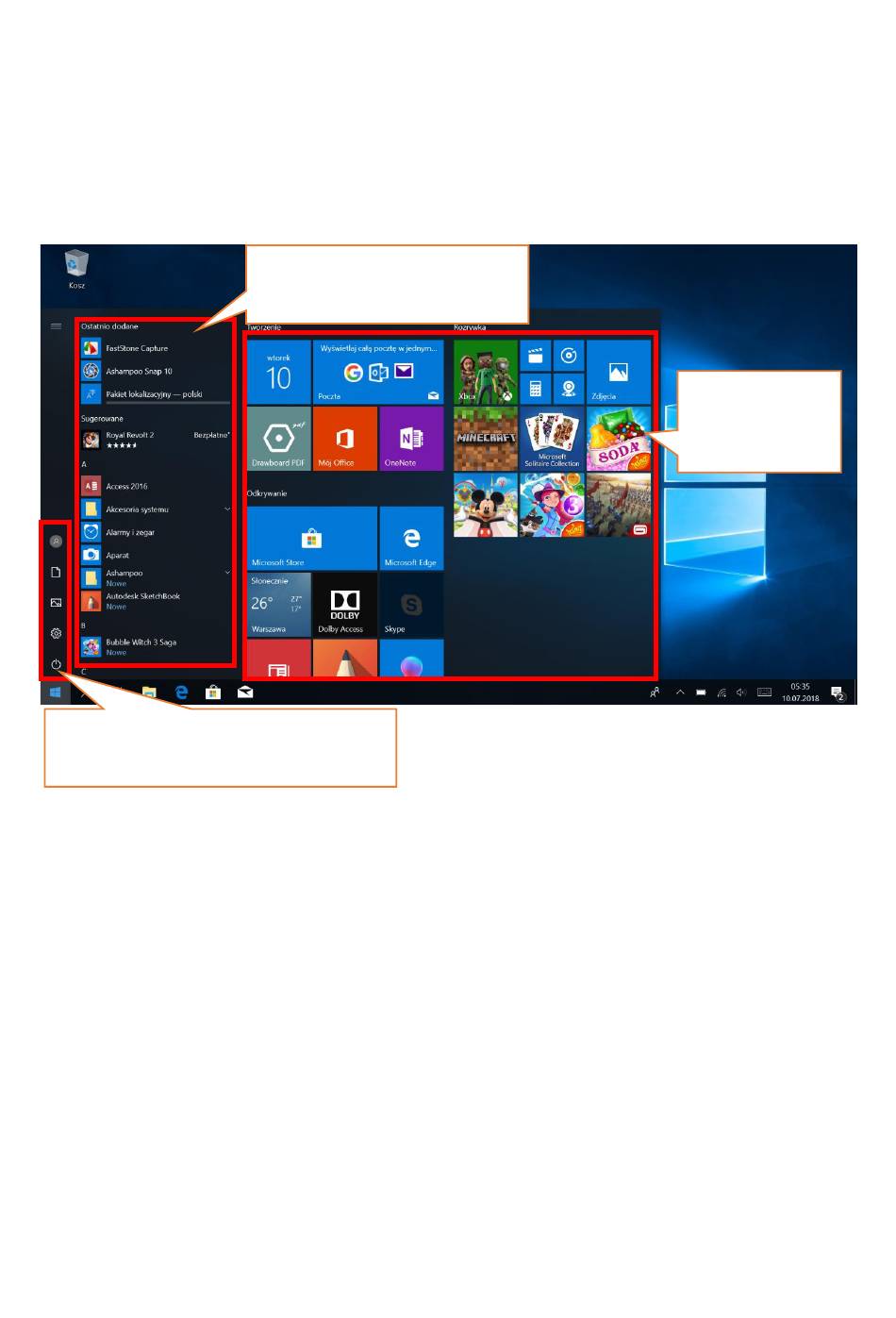The width and height of the screenshot is (896, 1318).
Task: Click the Odkrywanie group header
Action: [267, 493]
